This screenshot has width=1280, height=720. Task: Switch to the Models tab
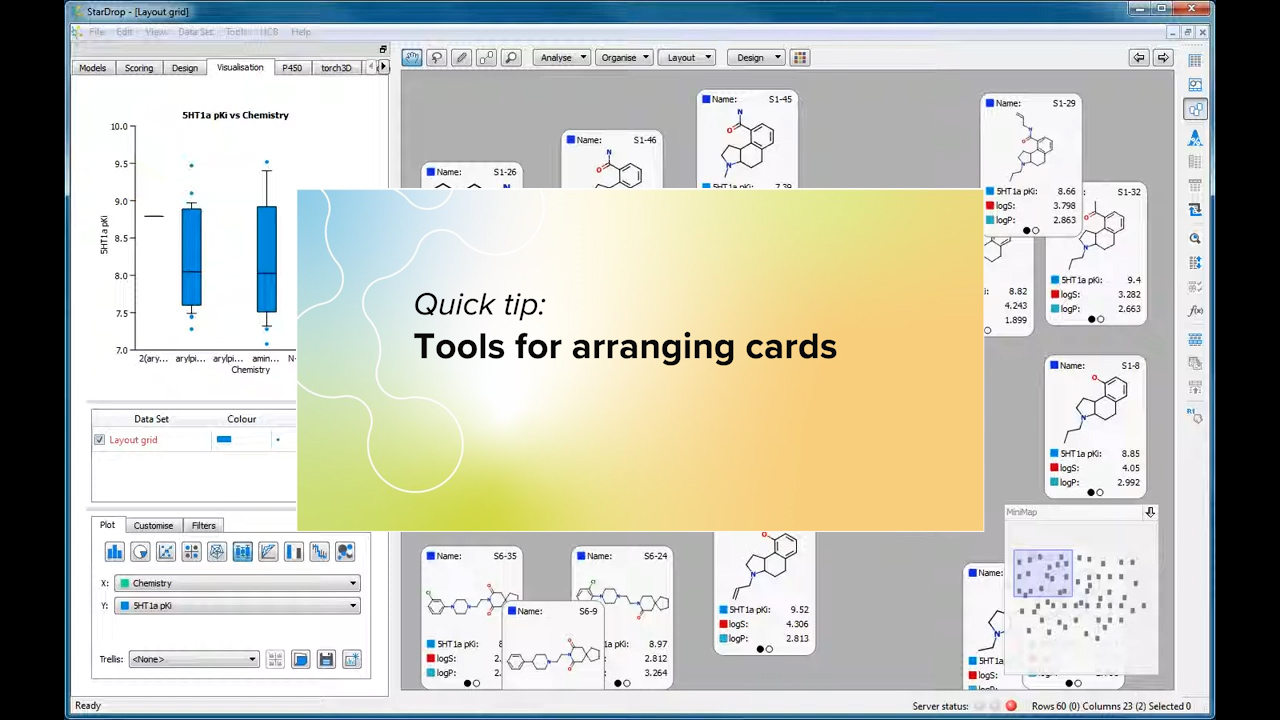[x=93, y=68]
